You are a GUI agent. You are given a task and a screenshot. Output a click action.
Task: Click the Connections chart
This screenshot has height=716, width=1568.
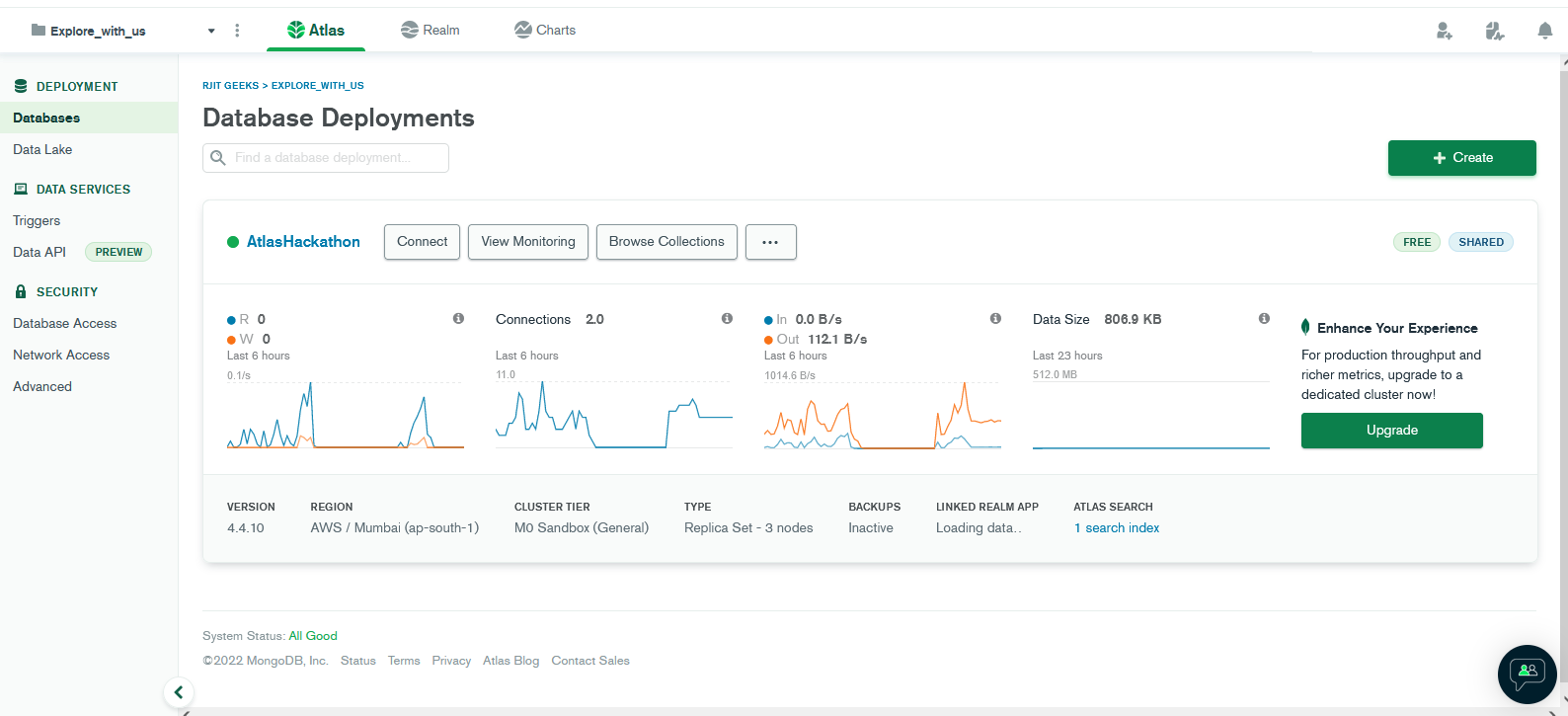coord(614,415)
